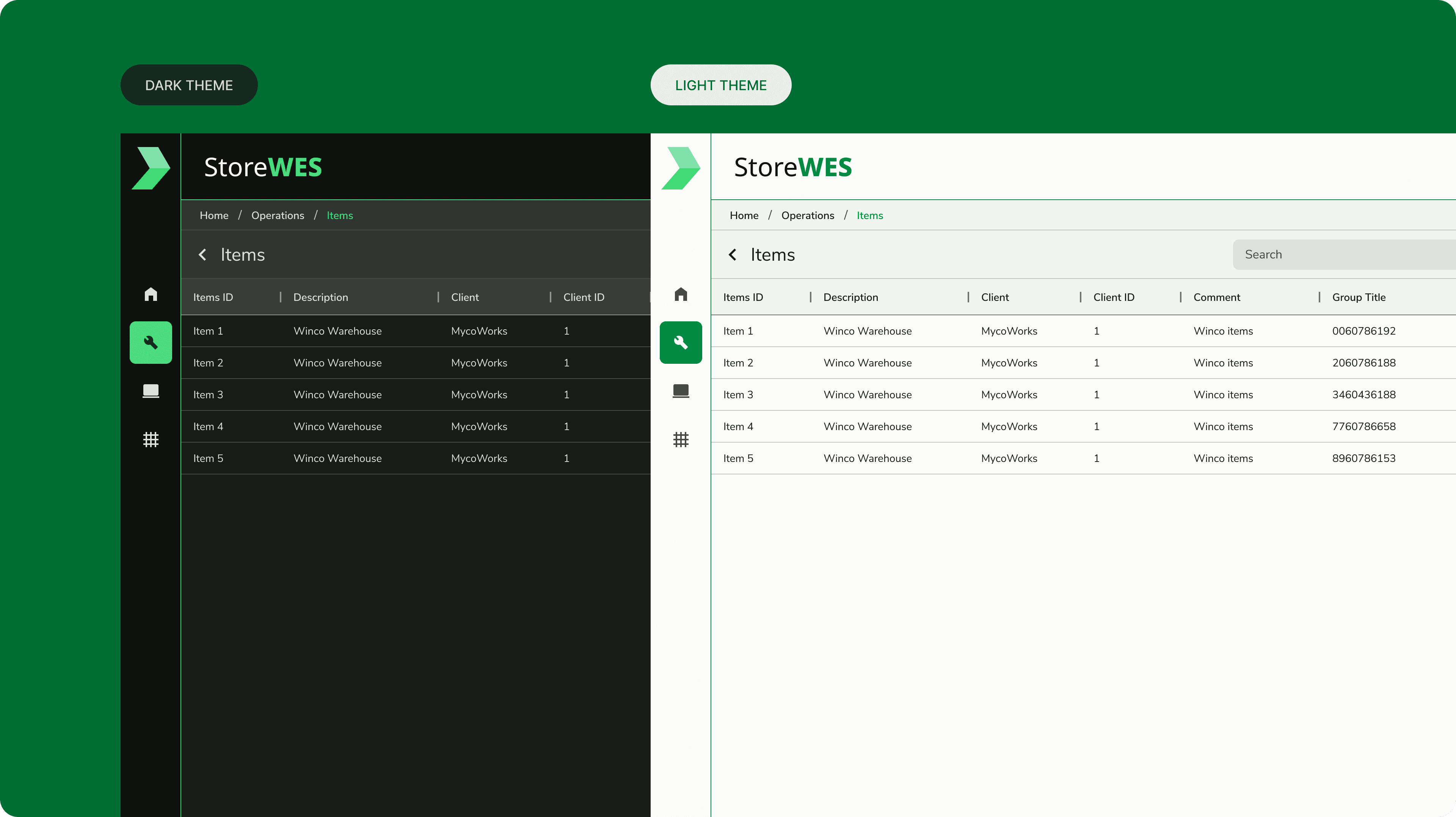Open the laptop icon in dark sidebar
Image resolution: width=1456 pixels, height=817 pixels.
[151, 391]
